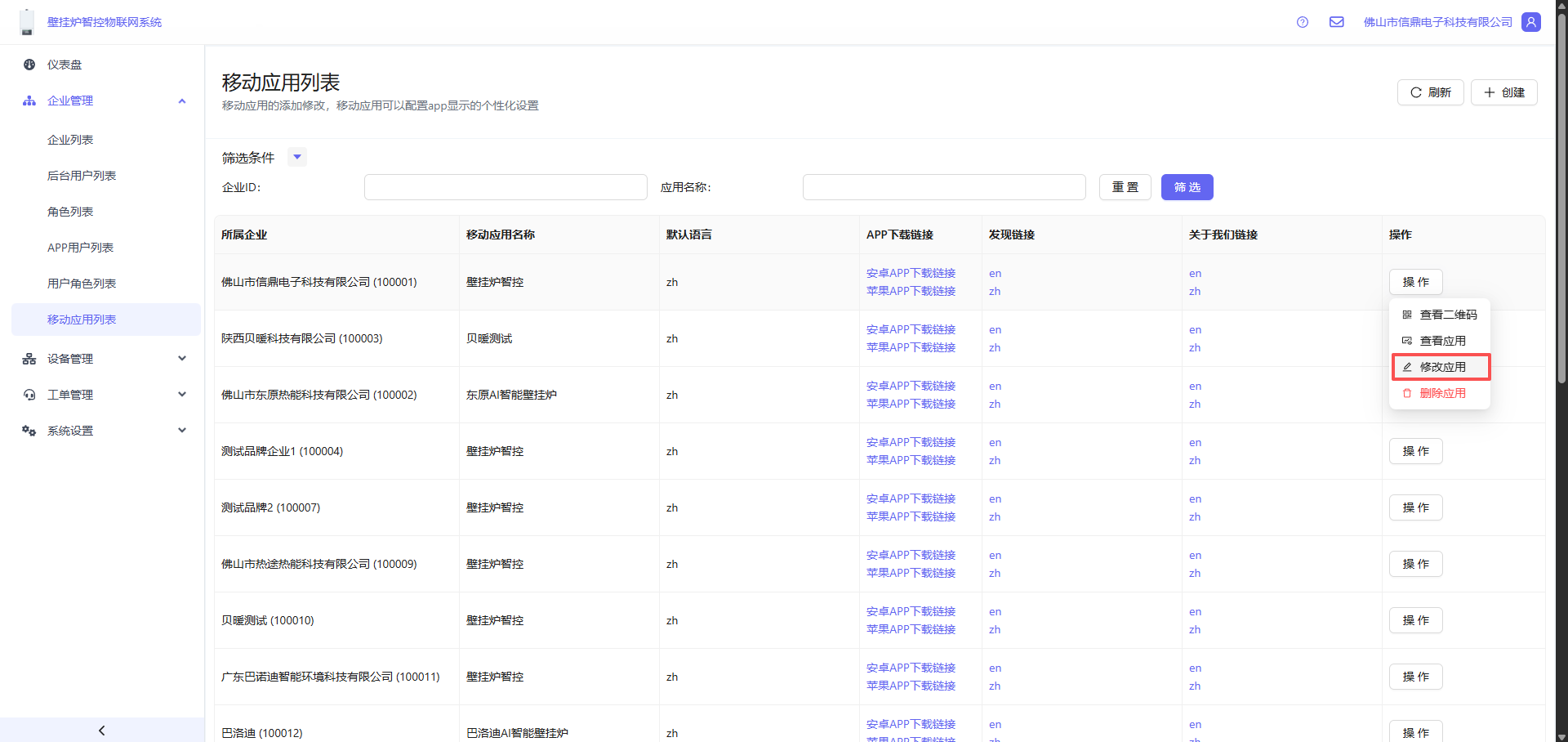Screen dimensions: 1568x742
Task: Click the 创建 create button
Action: (1503, 92)
